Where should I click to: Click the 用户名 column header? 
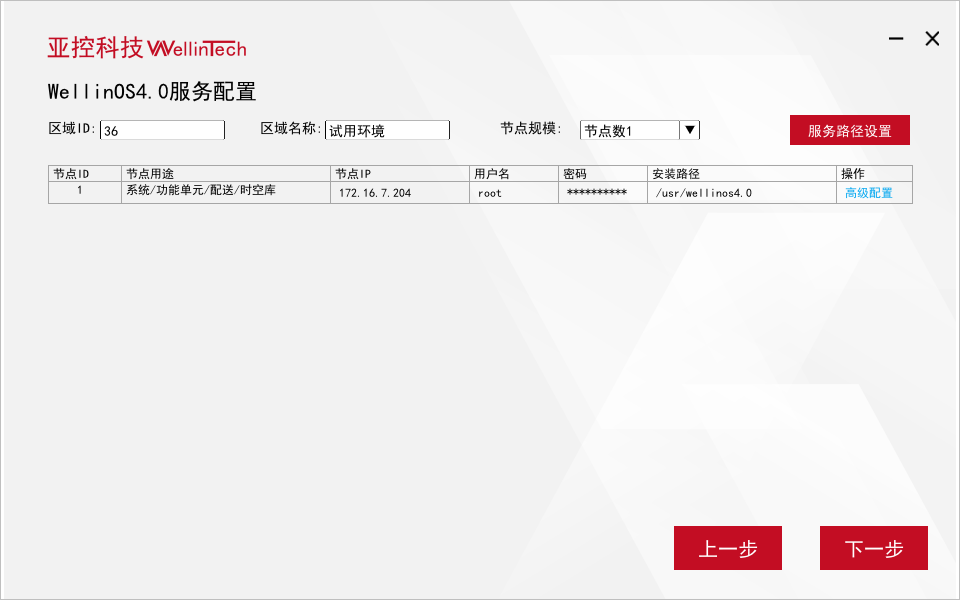(514, 174)
